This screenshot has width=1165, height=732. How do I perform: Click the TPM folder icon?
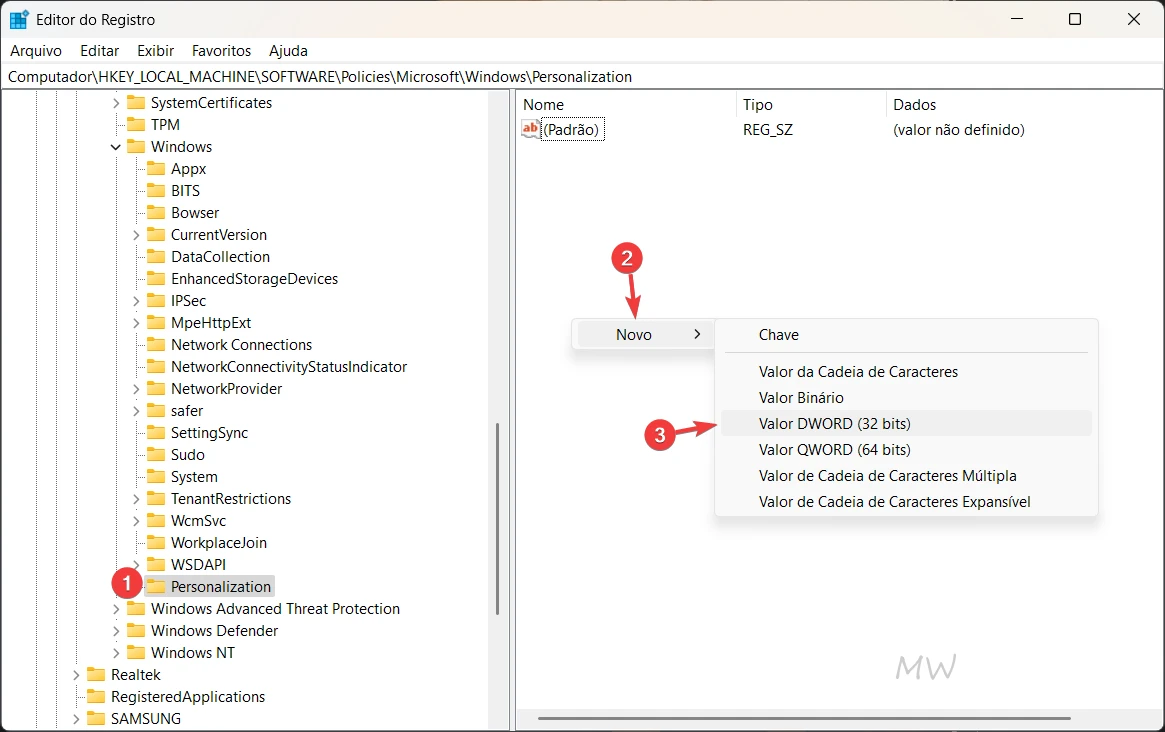(x=136, y=125)
